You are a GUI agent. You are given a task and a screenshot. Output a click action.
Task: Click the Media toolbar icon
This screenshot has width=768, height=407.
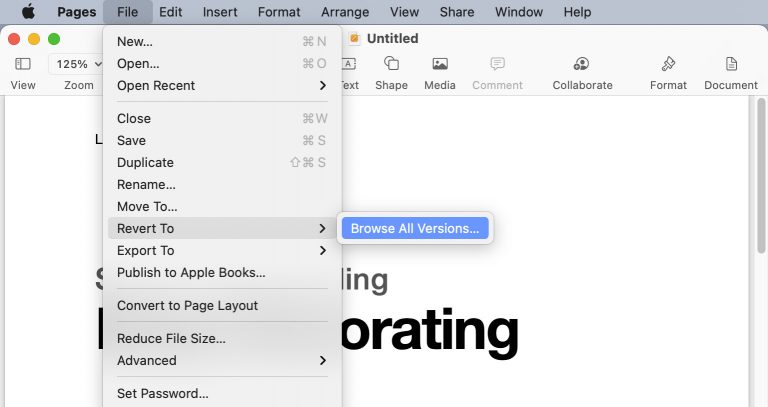pos(440,64)
